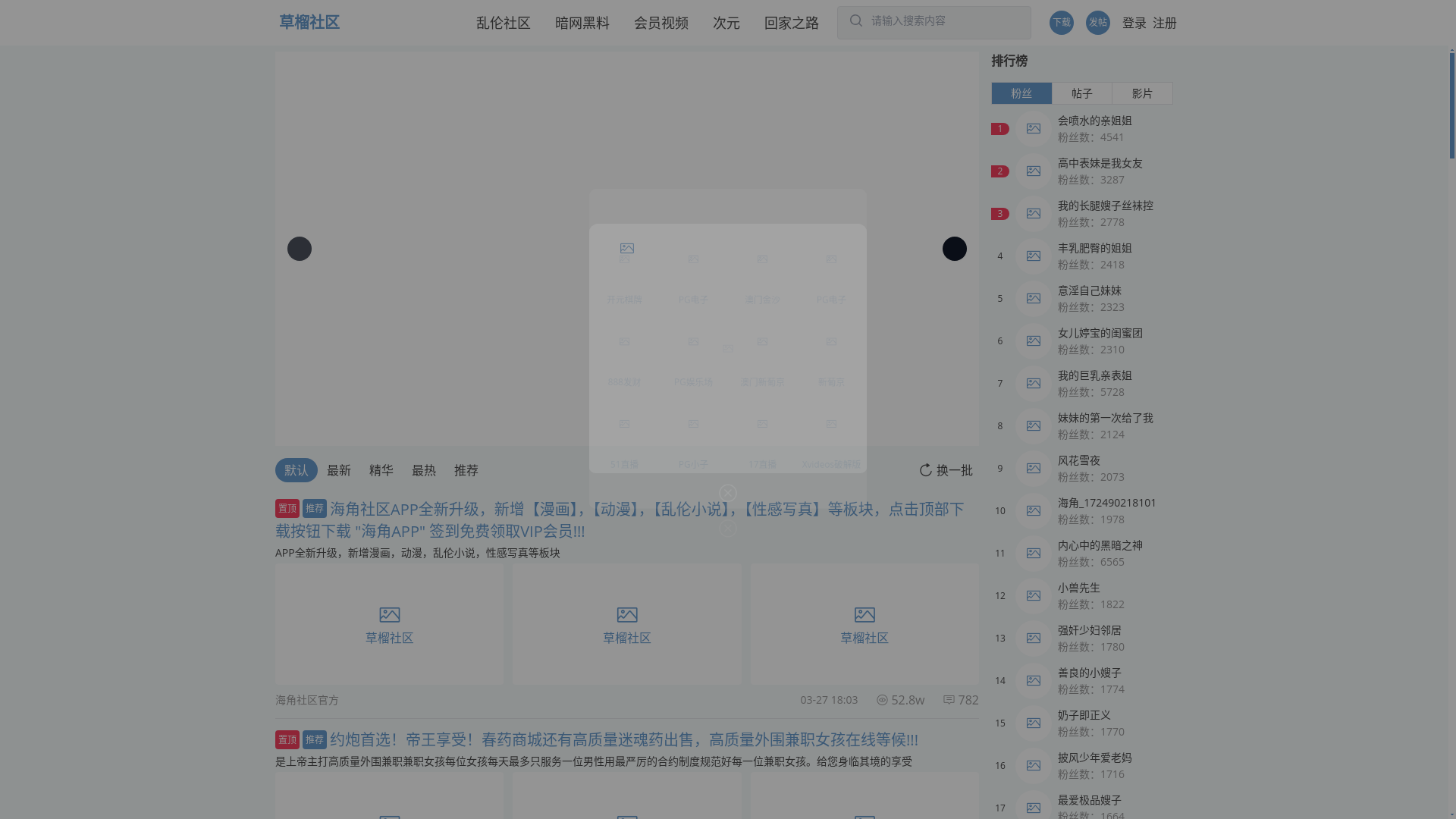Viewport: 1456px width, 819px height.
Task: Click 换一批 to refresh posts
Action: point(955,470)
